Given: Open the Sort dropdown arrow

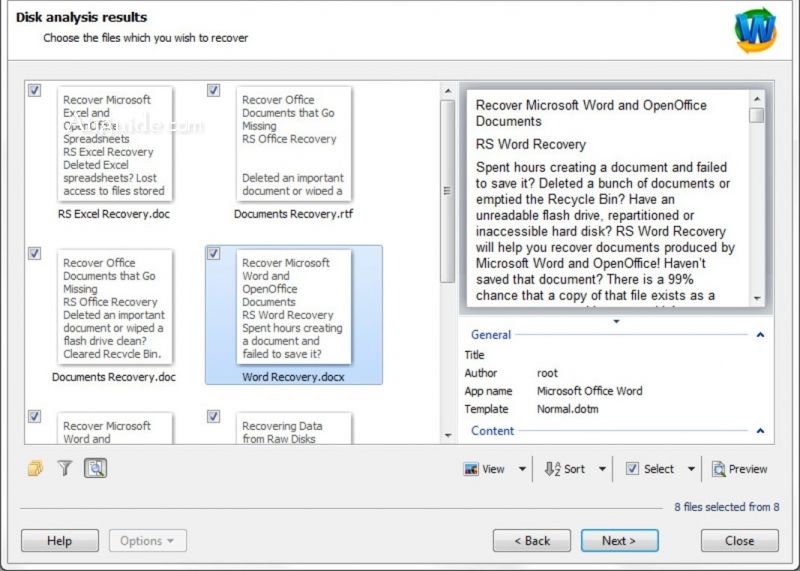Looking at the screenshot, I should pos(603,469).
